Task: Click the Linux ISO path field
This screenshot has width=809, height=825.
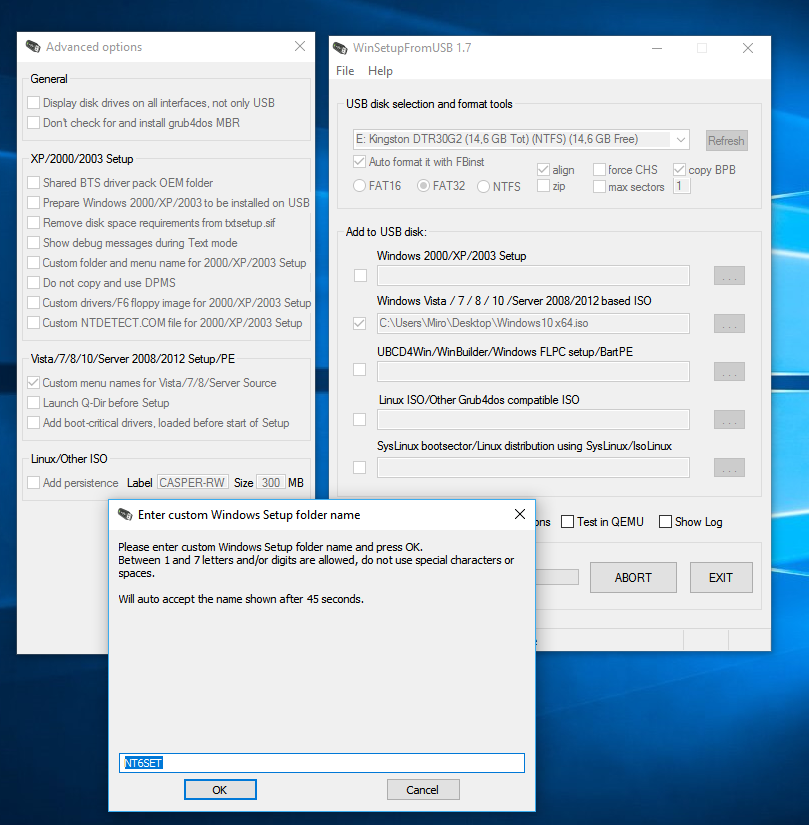Action: point(533,419)
